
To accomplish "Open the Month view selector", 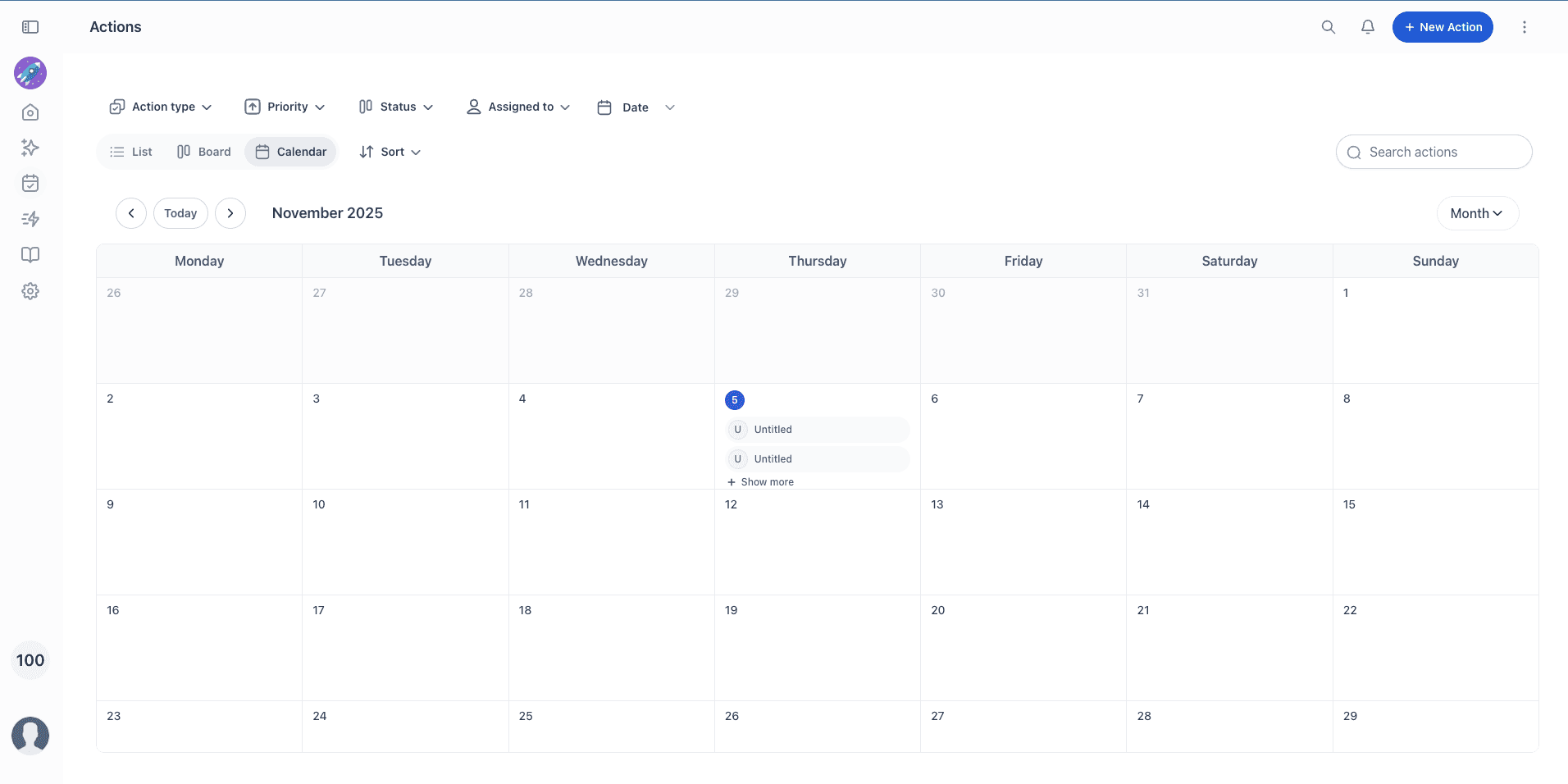I will click(x=1477, y=212).
